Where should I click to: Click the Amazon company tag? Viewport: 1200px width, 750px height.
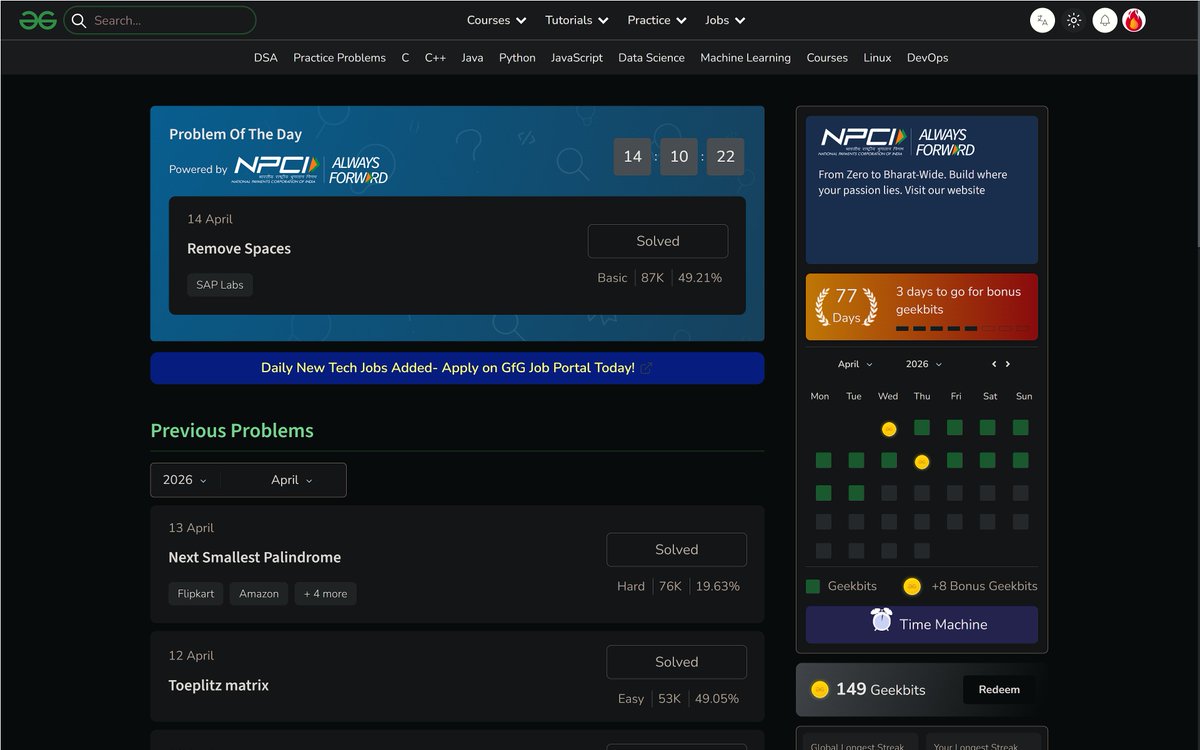pyautogui.click(x=259, y=593)
